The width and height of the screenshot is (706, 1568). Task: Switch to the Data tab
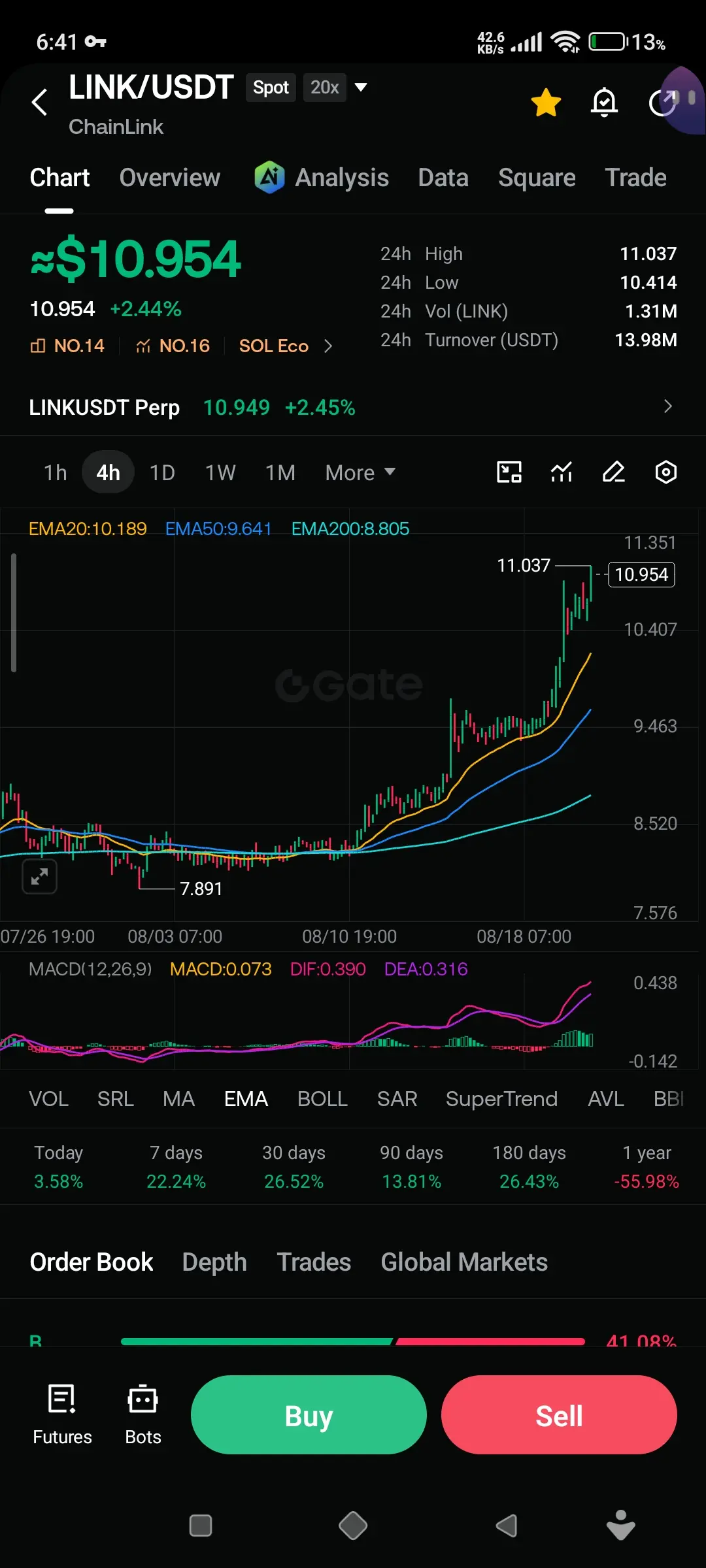click(x=443, y=178)
